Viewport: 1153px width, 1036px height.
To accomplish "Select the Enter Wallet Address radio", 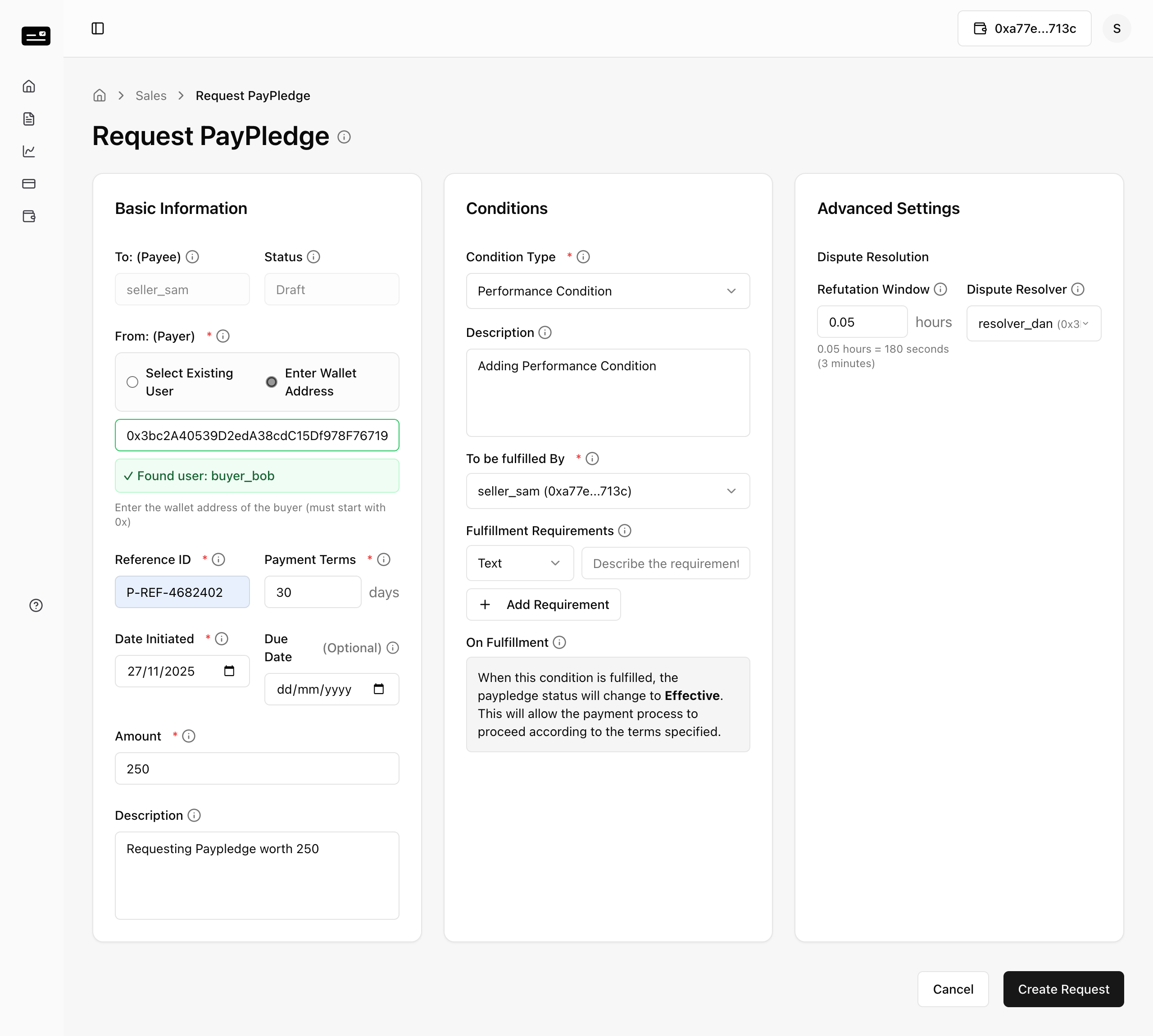I will [272, 382].
